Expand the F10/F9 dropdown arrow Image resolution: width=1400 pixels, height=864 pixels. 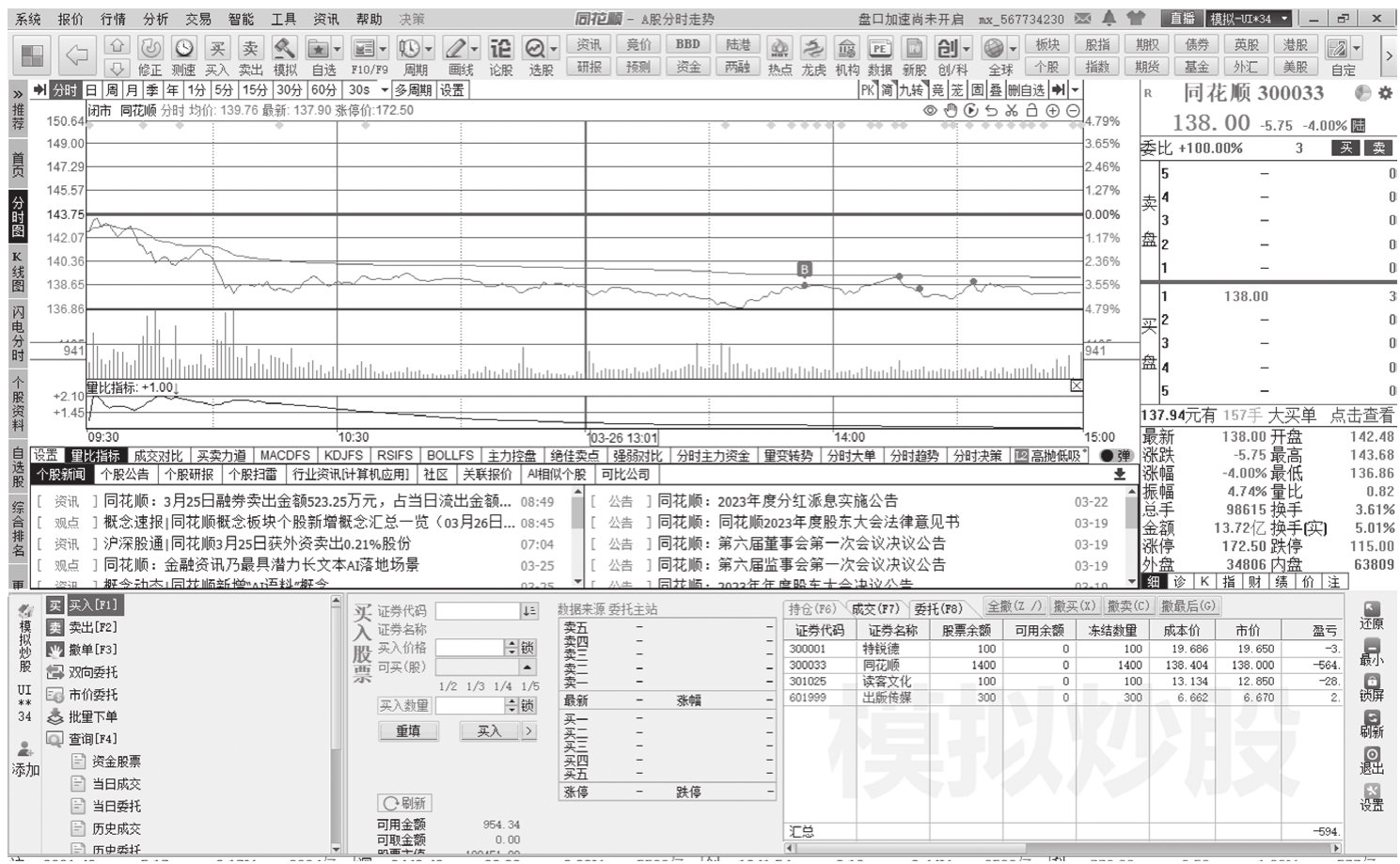[x=384, y=49]
